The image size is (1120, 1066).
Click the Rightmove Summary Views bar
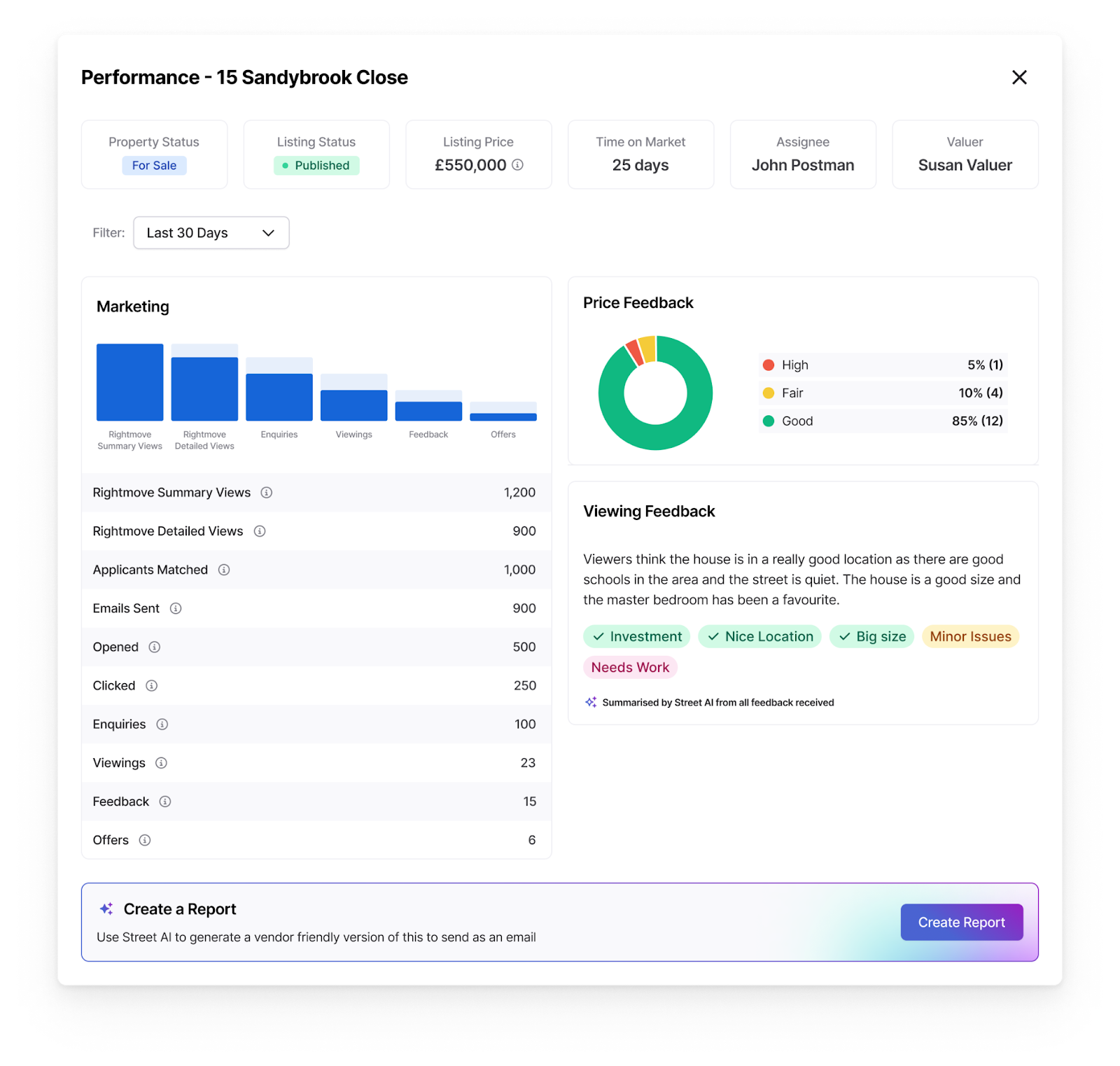tap(130, 382)
